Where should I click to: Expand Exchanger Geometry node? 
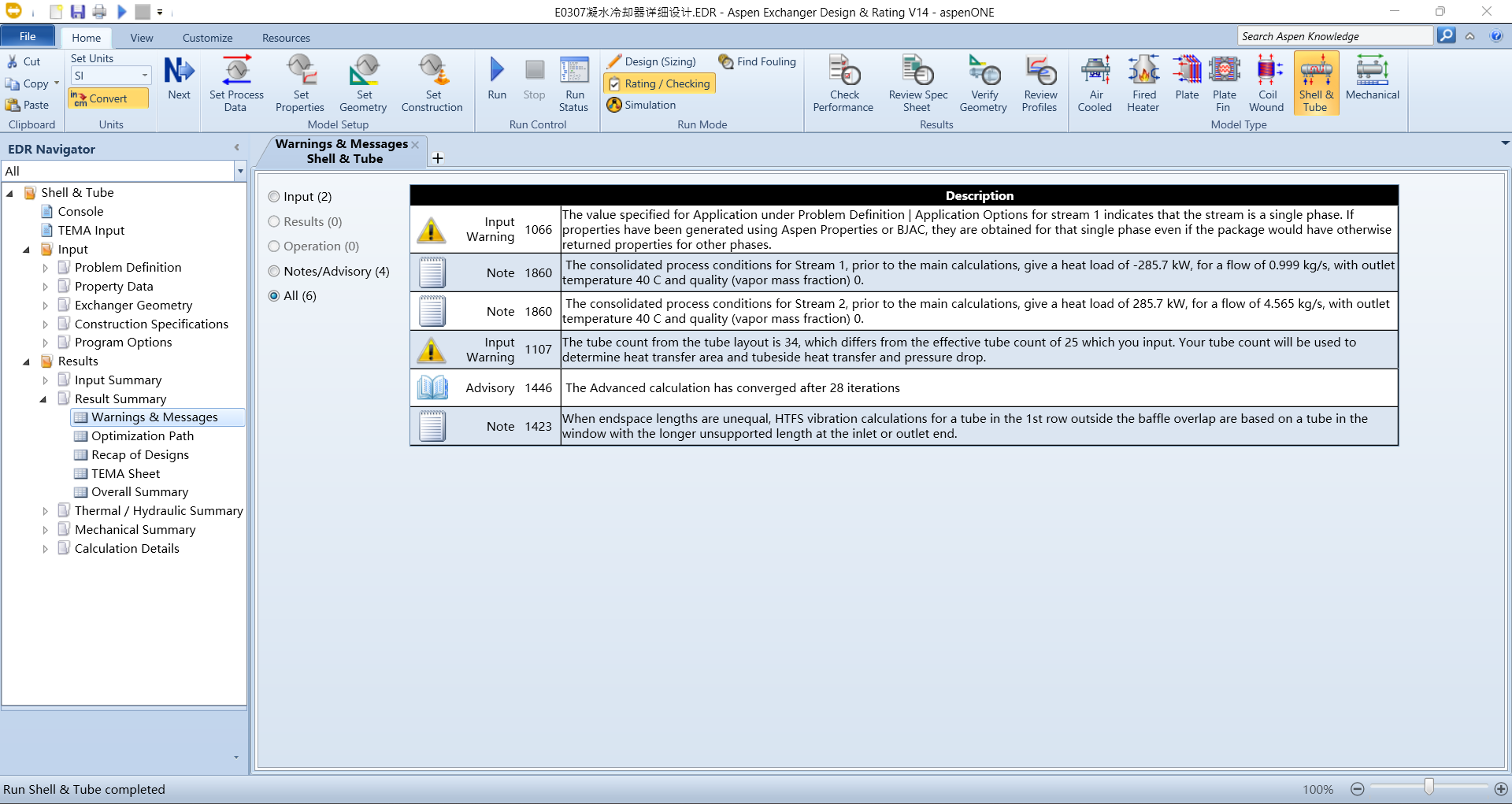pos(45,306)
